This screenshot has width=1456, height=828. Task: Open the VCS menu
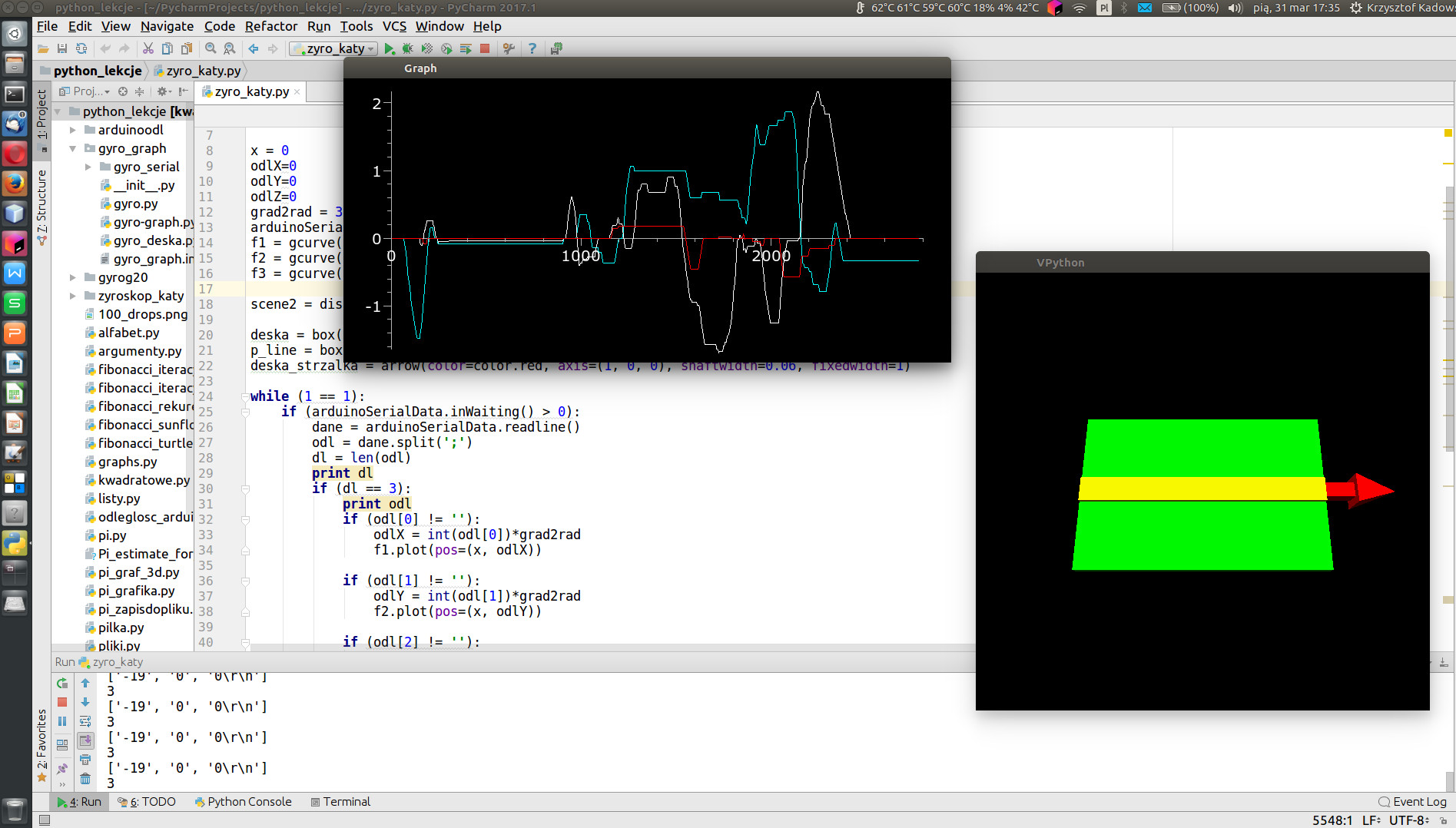[x=394, y=26]
